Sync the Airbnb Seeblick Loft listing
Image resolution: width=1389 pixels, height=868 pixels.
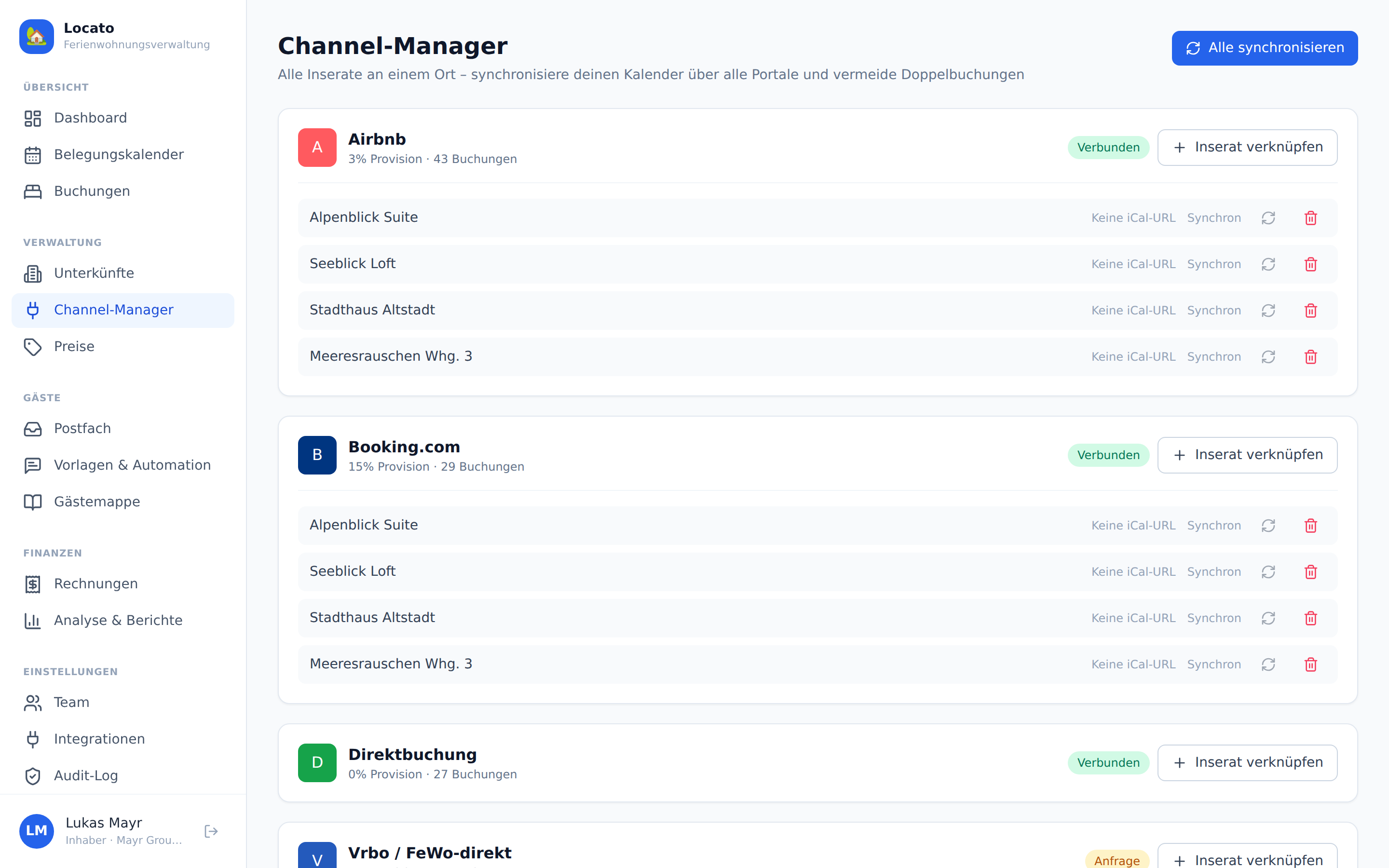click(1268, 265)
